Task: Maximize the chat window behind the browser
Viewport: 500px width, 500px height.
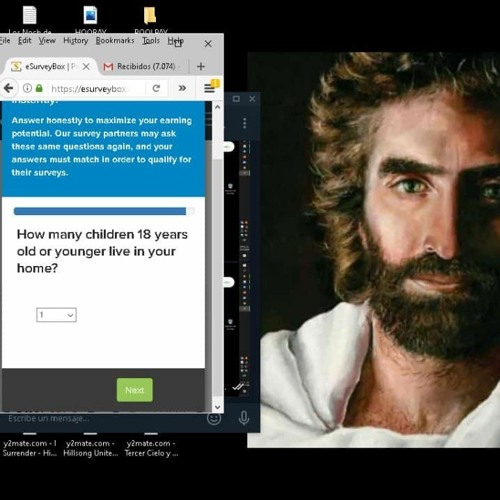Action: 236,99
